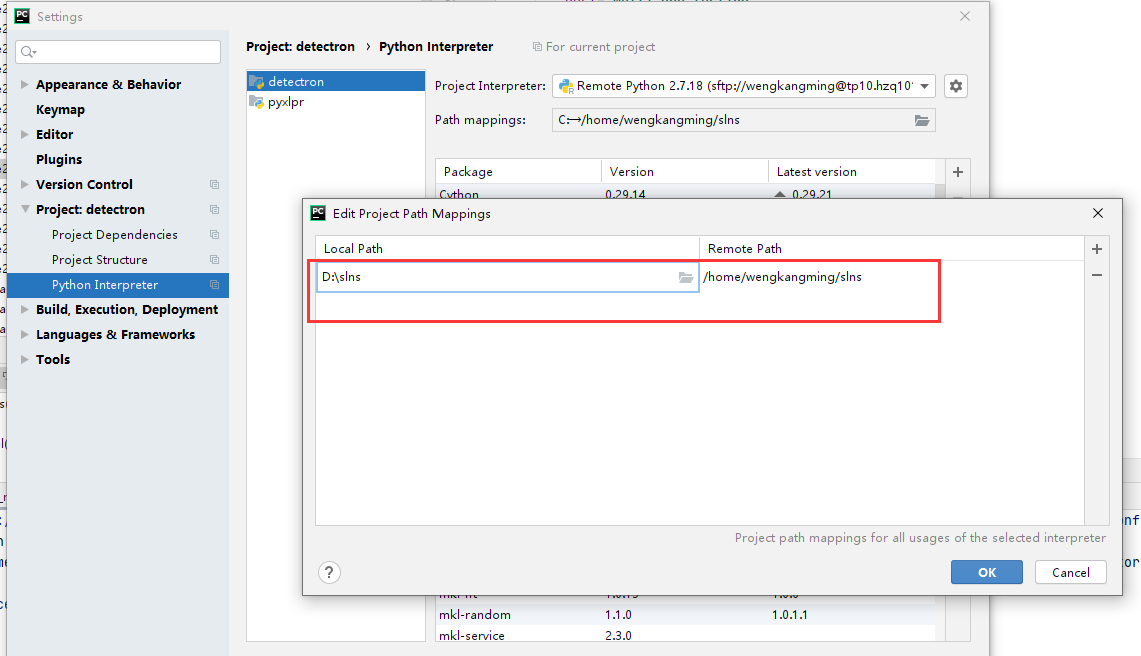Click the interpreter settings gear icon

(x=955, y=86)
